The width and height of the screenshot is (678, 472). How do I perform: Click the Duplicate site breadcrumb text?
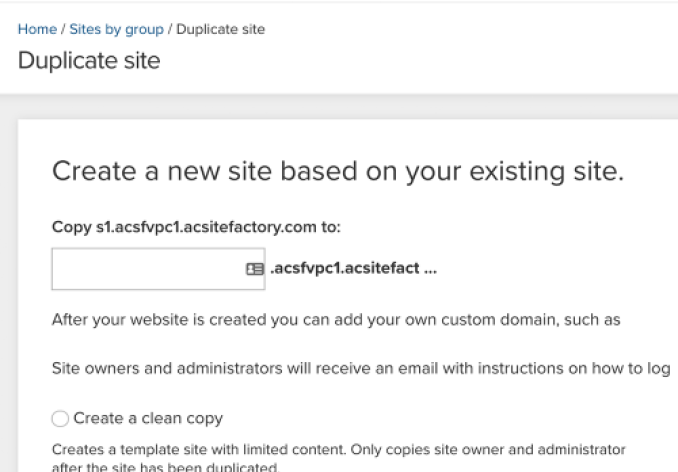(x=216, y=29)
